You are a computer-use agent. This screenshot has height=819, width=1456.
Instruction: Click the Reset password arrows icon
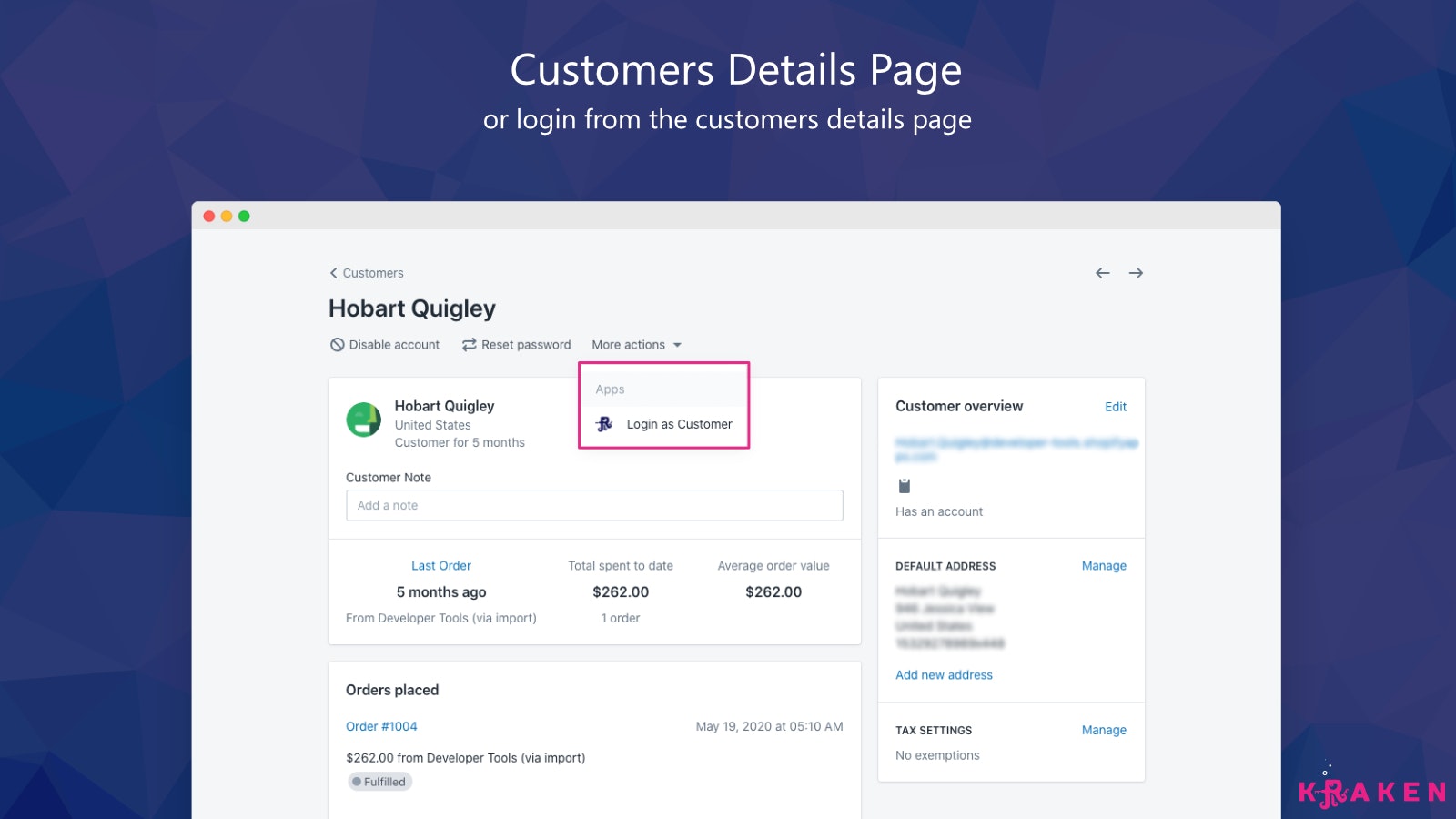tap(468, 344)
